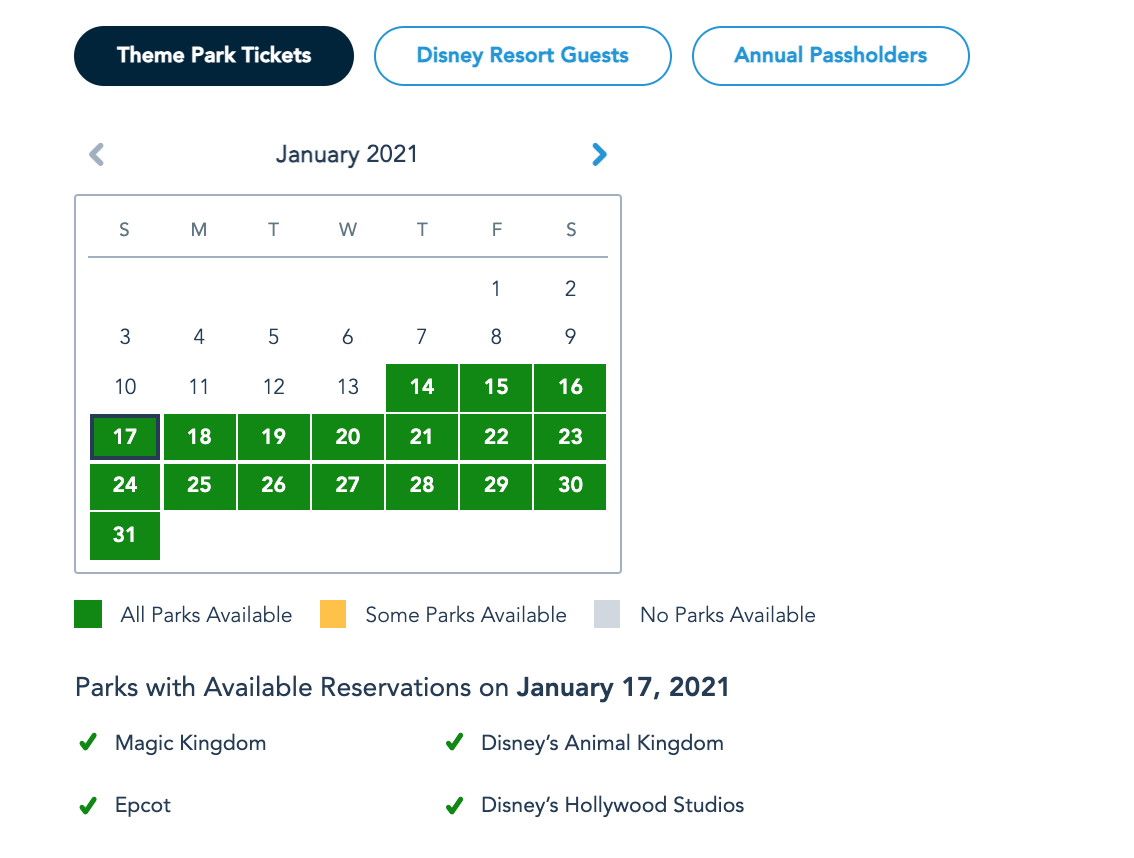Go to previous month with left arrow
The width and height of the screenshot is (1134, 858).
[97, 154]
